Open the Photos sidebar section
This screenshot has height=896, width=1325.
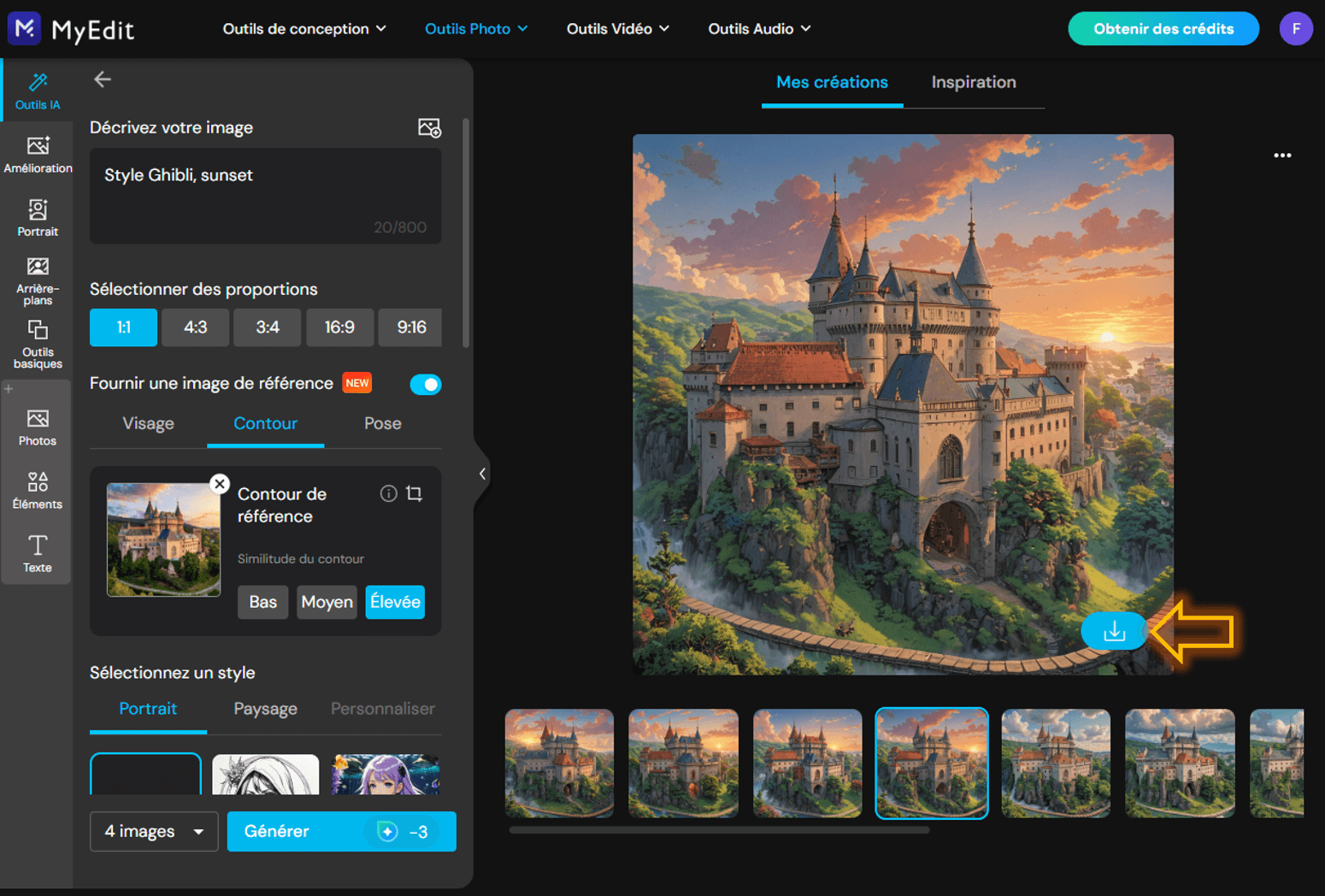[38, 427]
